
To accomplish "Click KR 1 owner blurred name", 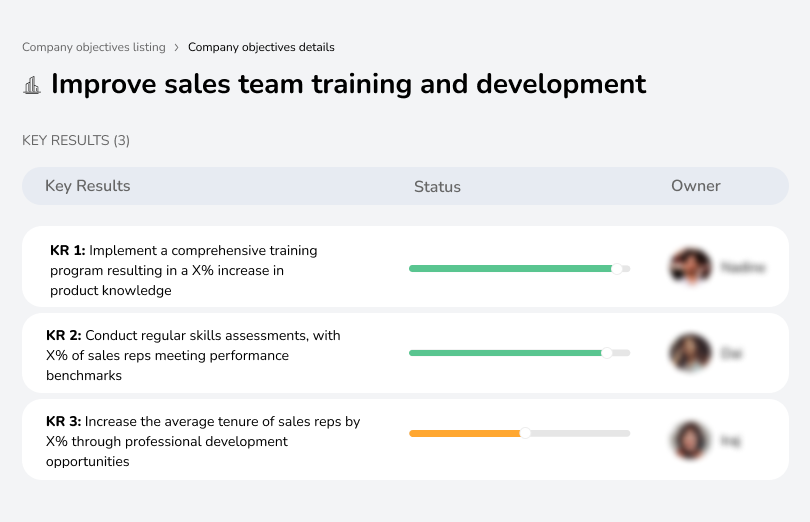I will (743, 267).
